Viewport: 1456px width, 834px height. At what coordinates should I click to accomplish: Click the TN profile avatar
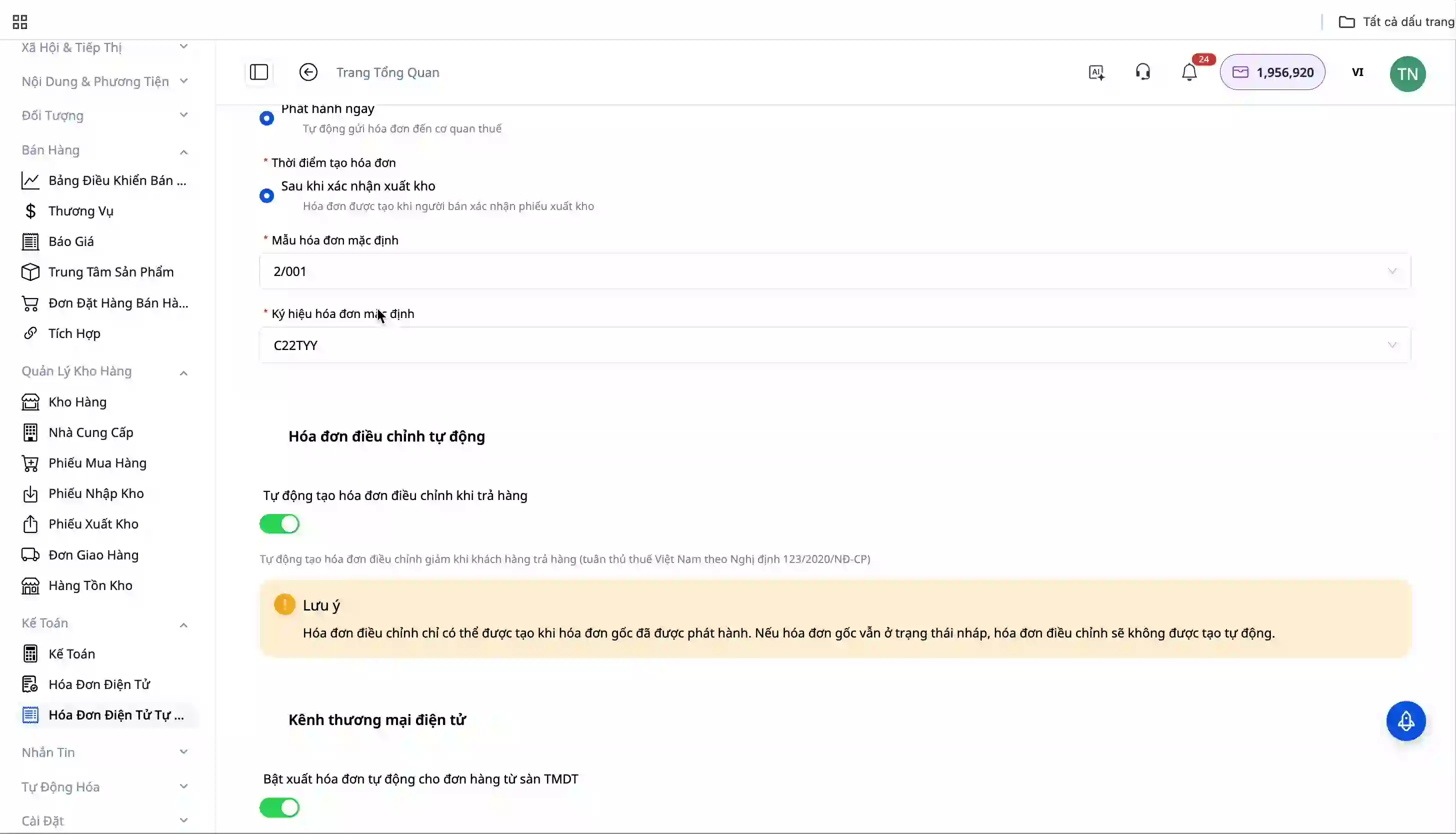pos(1407,73)
